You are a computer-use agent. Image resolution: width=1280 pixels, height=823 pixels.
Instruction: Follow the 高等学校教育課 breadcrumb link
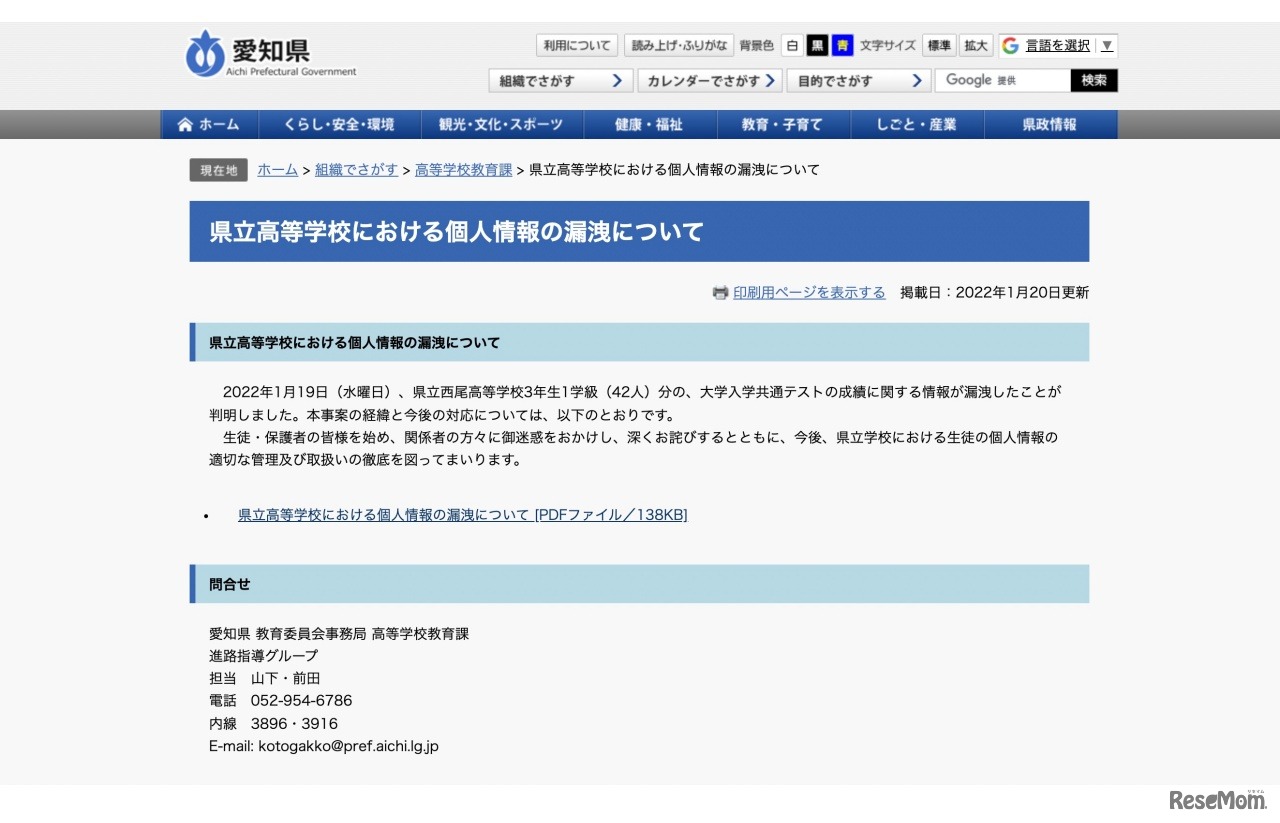click(x=464, y=170)
